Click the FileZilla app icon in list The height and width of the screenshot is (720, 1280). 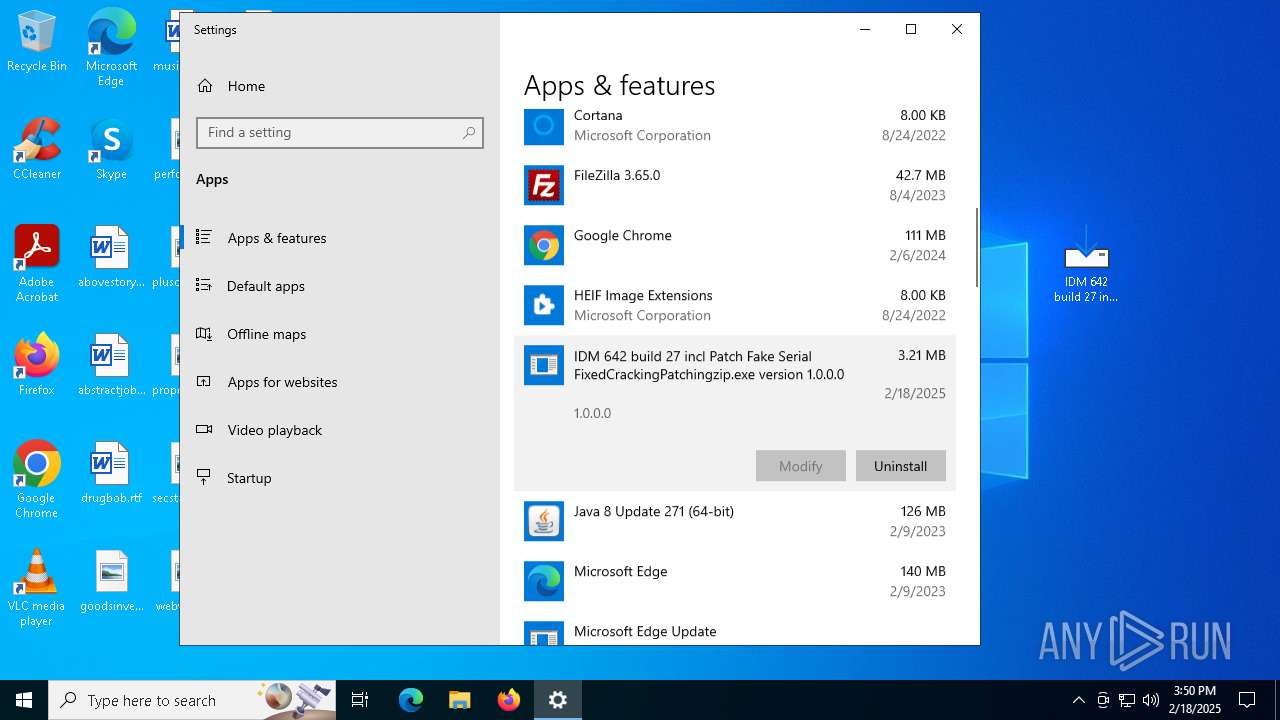pyautogui.click(x=544, y=185)
